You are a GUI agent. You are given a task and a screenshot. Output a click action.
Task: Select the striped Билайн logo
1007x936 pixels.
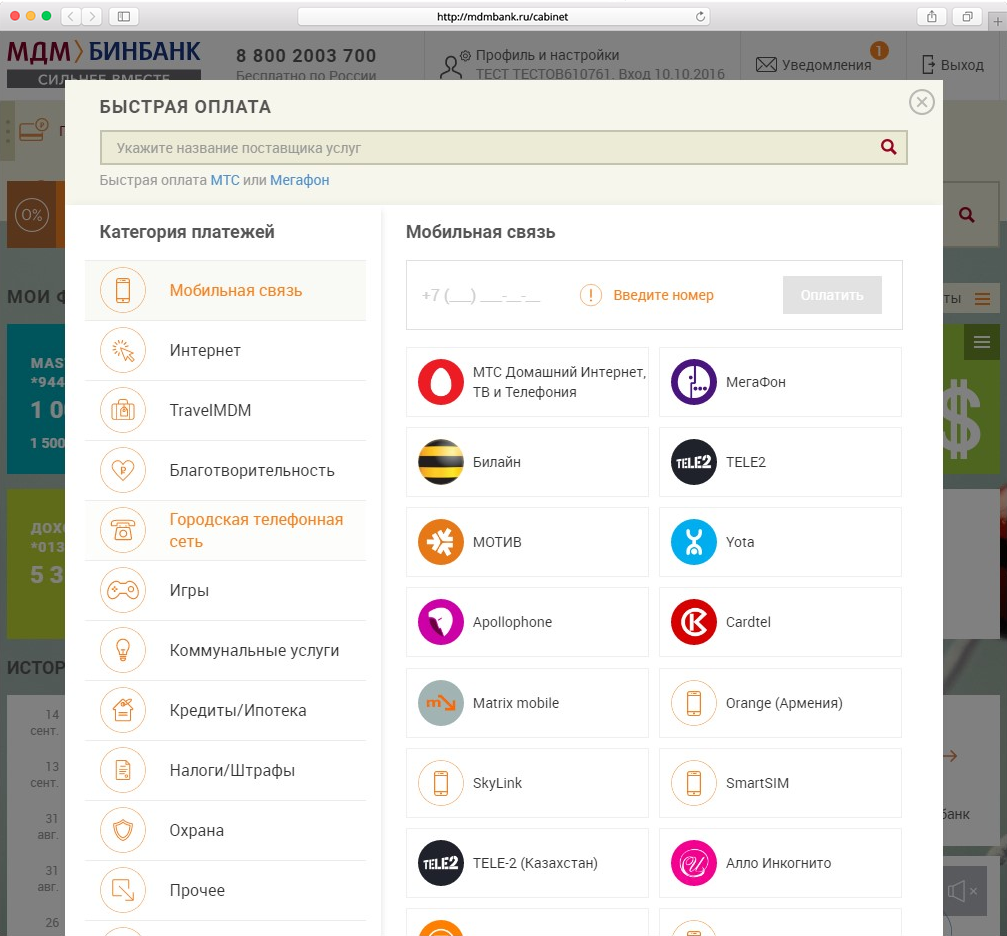pyautogui.click(x=441, y=462)
